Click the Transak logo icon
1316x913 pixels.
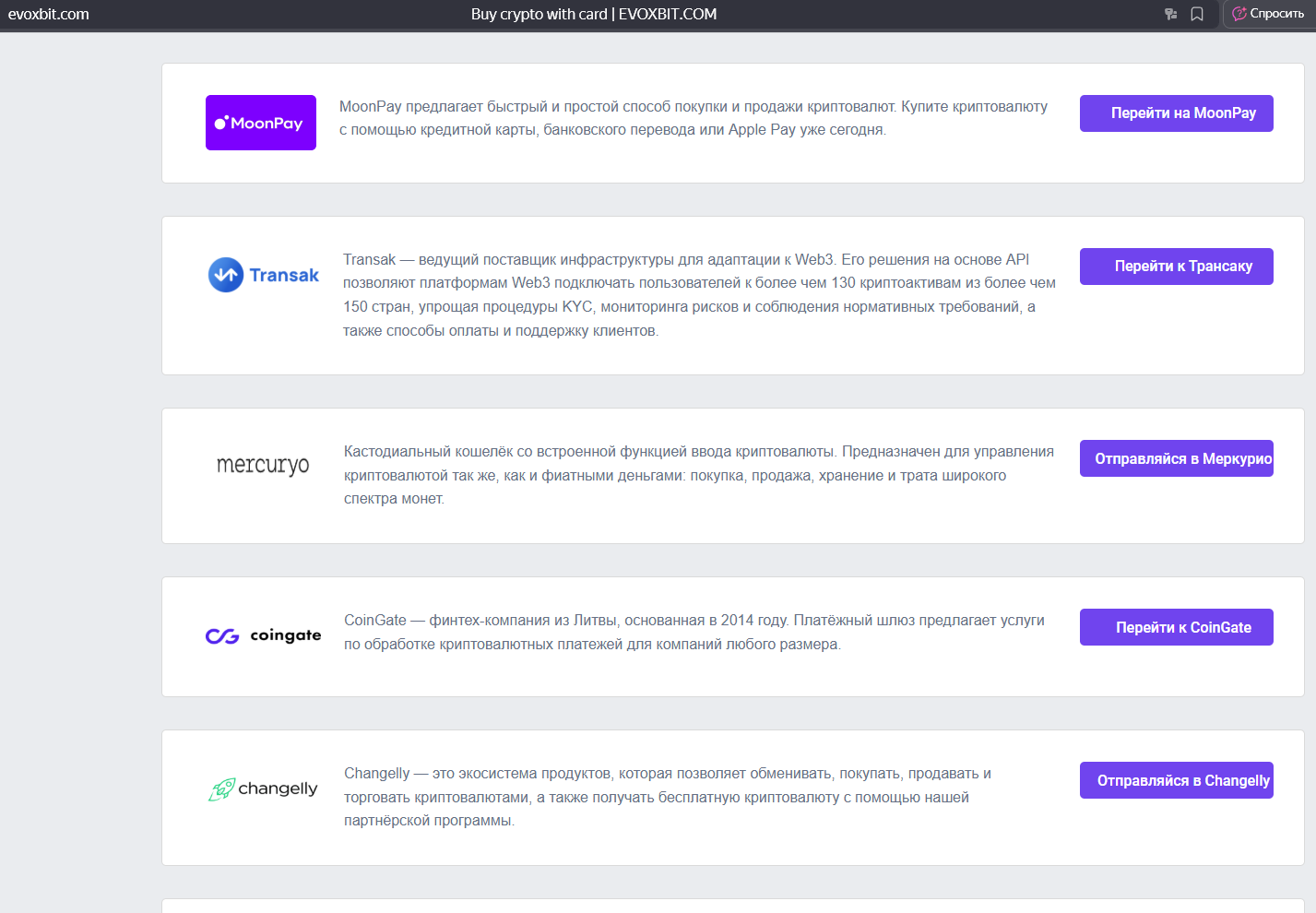coord(226,275)
